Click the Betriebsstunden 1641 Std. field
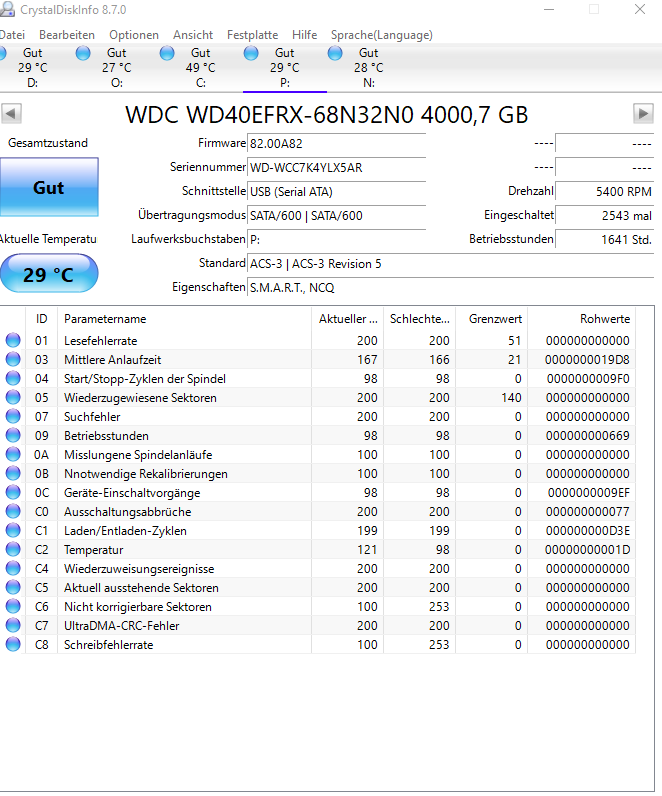662x796 pixels. tap(605, 240)
